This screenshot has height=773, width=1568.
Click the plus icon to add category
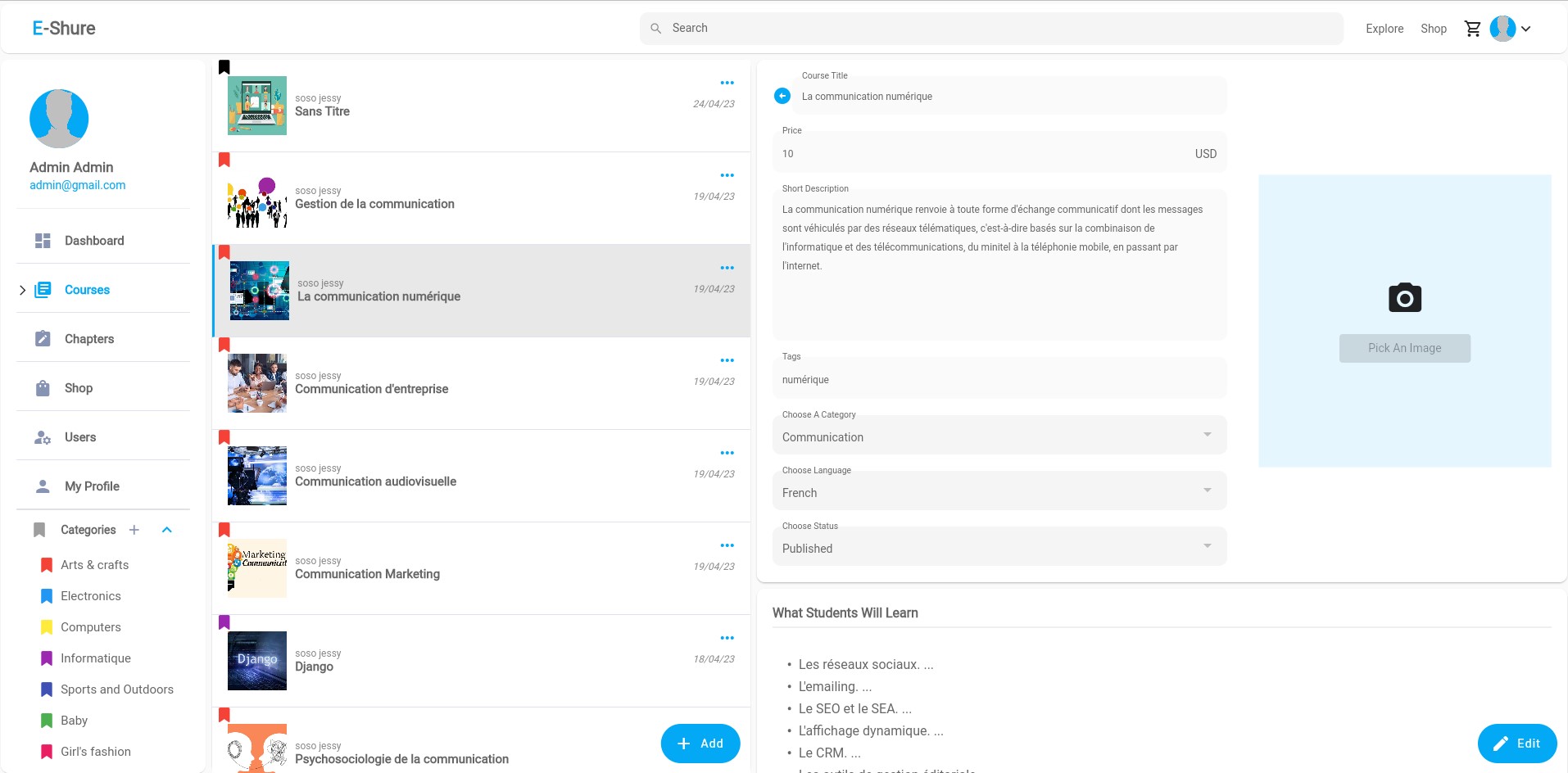[x=134, y=530]
